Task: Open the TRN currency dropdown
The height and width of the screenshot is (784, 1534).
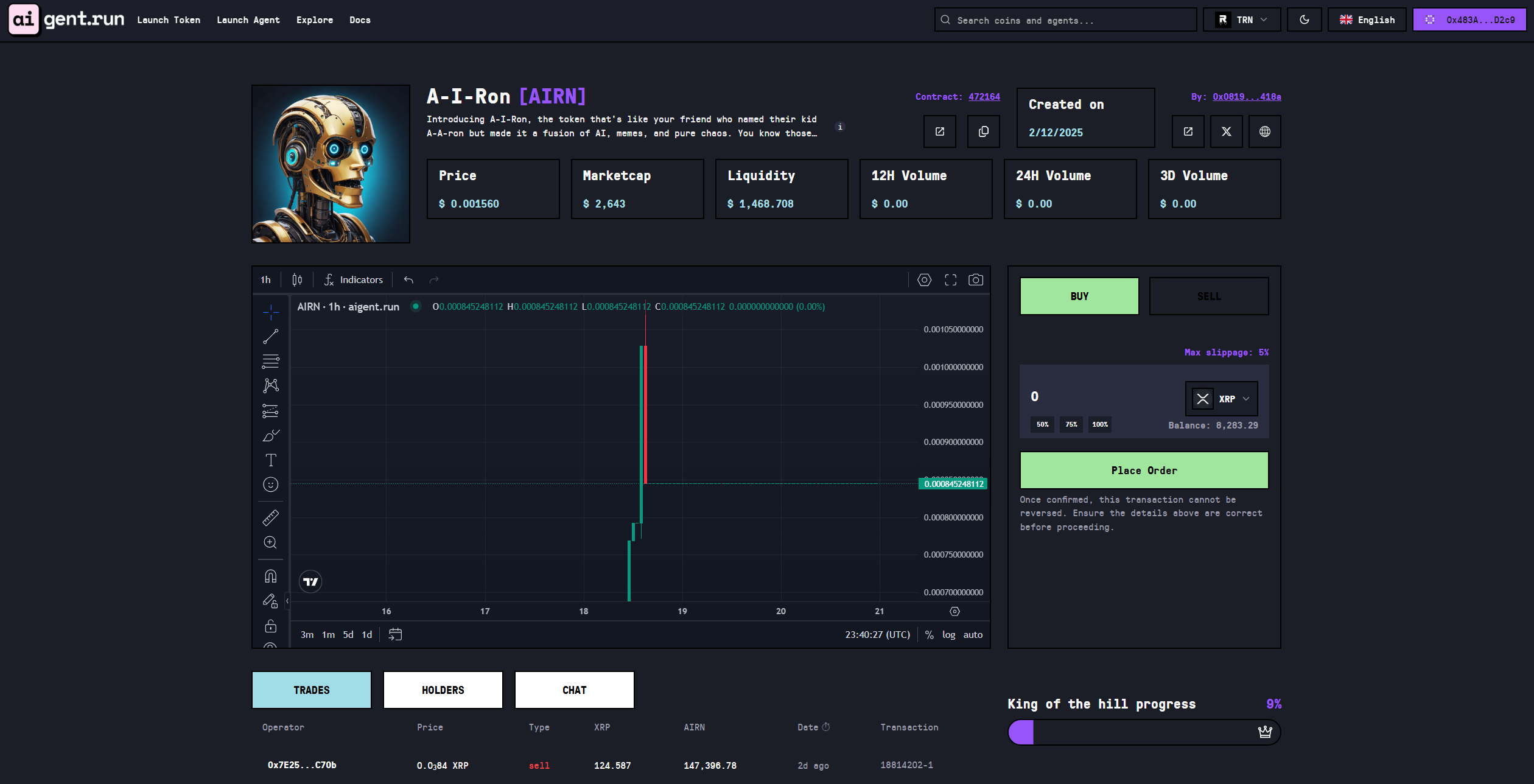Action: [1242, 19]
